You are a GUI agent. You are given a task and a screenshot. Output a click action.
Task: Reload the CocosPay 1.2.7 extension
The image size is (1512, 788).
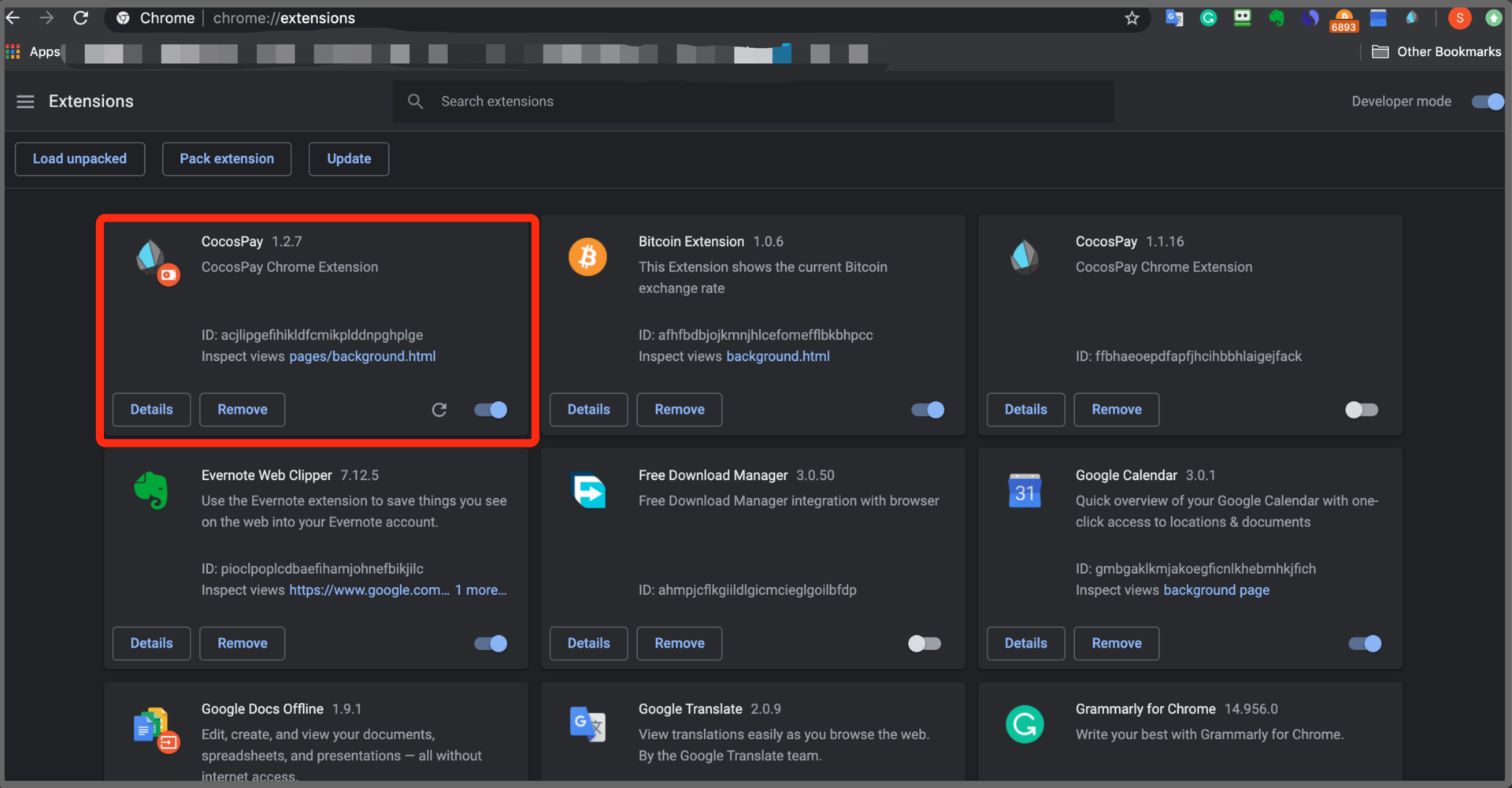pyautogui.click(x=439, y=410)
